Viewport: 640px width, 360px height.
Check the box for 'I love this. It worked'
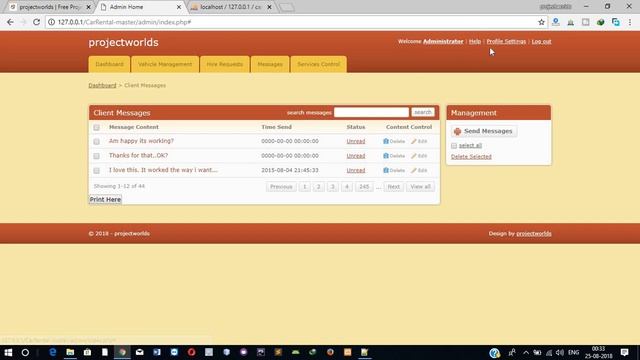pyautogui.click(x=96, y=171)
